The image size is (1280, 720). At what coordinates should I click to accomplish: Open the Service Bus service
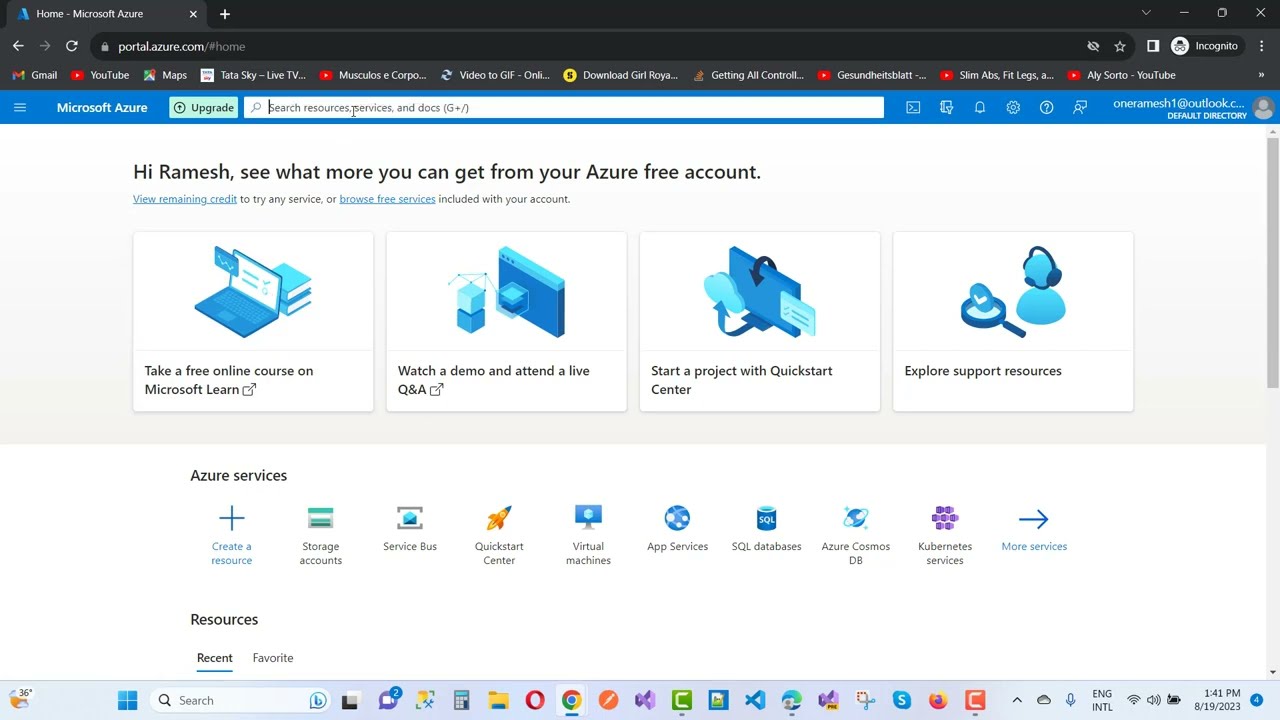click(x=410, y=528)
